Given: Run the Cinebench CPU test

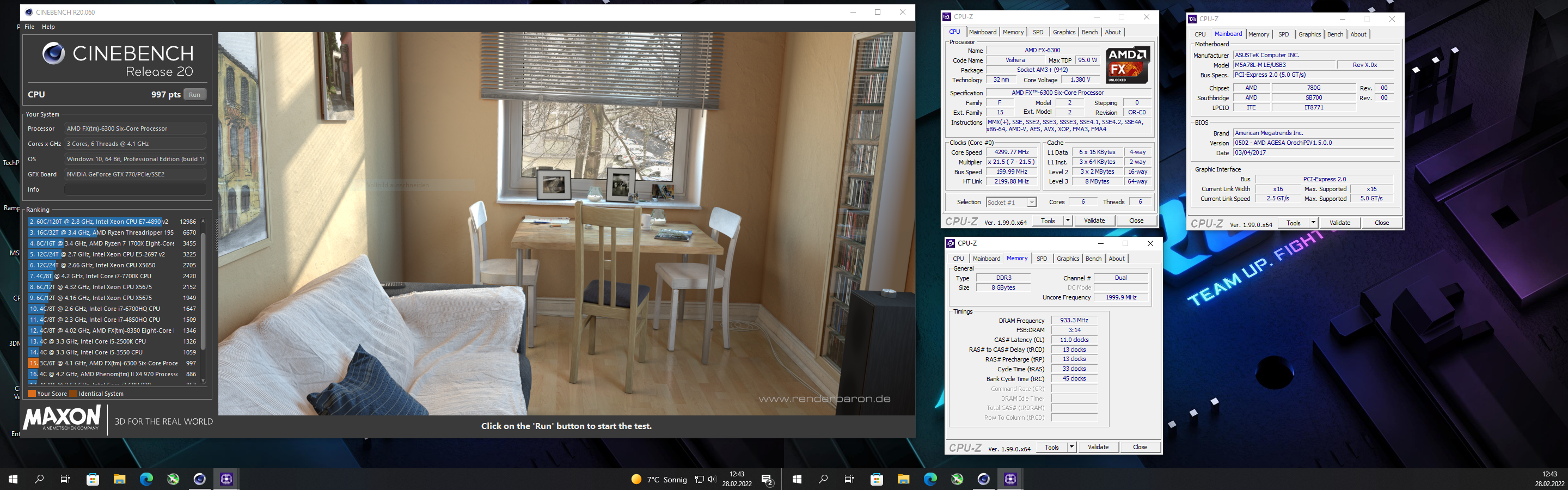Looking at the screenshot, I should coord(195,94).
